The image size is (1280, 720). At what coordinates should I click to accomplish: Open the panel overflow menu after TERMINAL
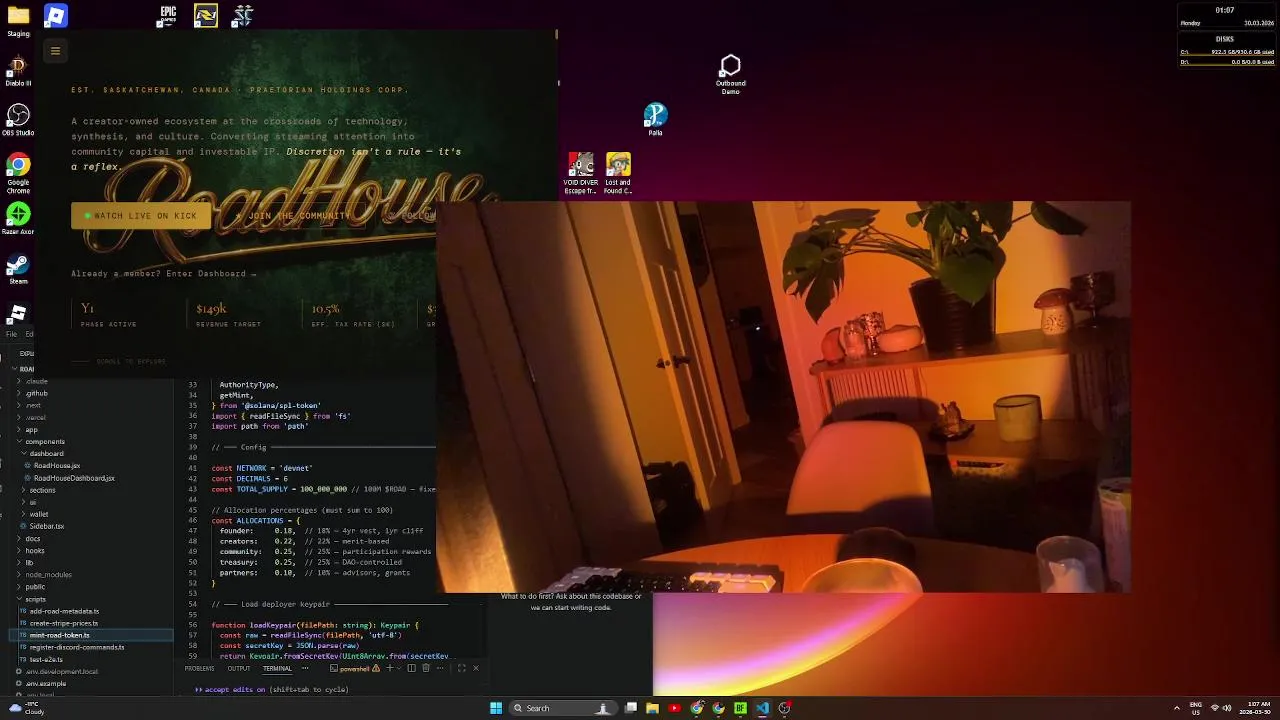point(305,668)
